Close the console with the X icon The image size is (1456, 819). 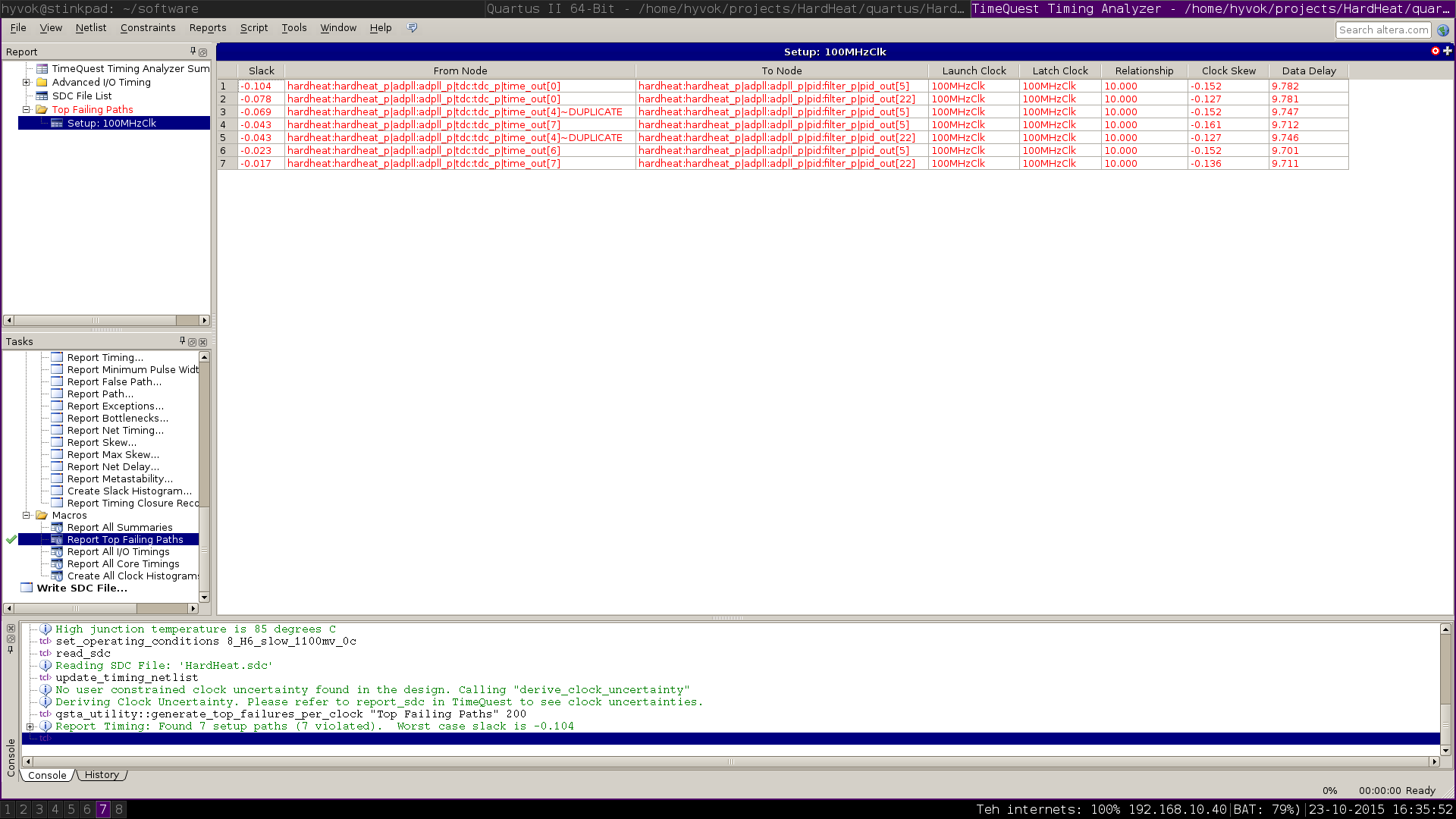pyautogui.click(x=11, y=629)
